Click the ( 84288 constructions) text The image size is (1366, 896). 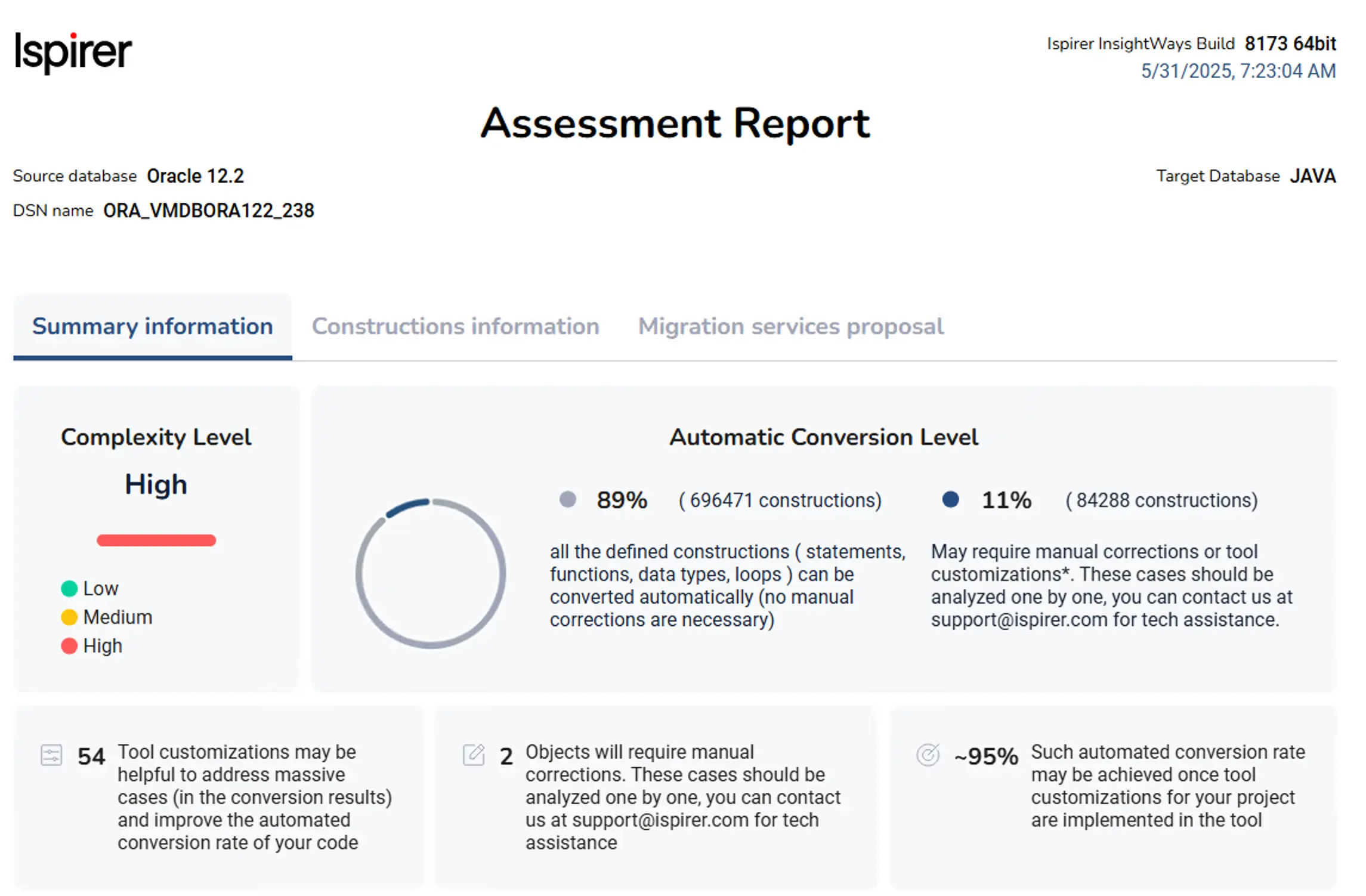coord(1162,500)
